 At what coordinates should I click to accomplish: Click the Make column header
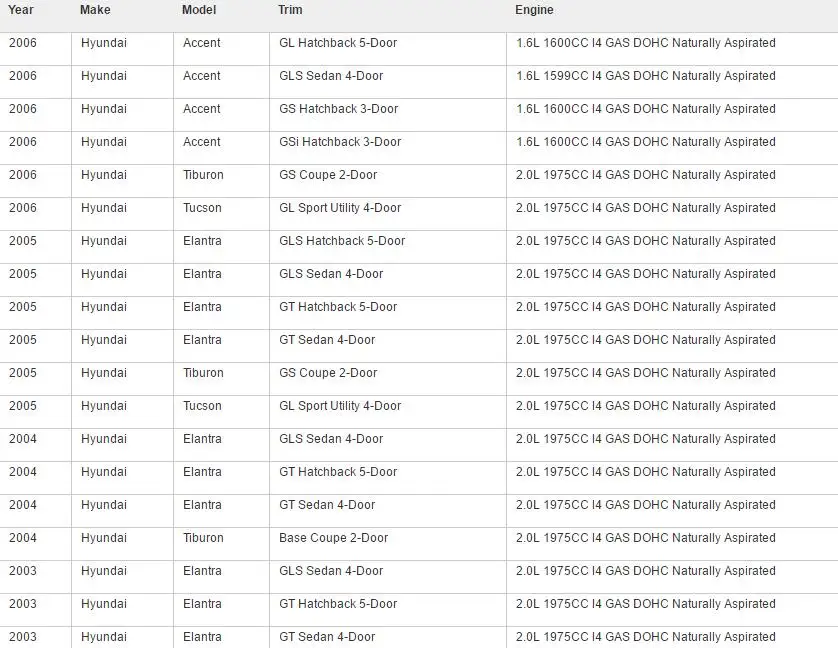pos(95,10)
